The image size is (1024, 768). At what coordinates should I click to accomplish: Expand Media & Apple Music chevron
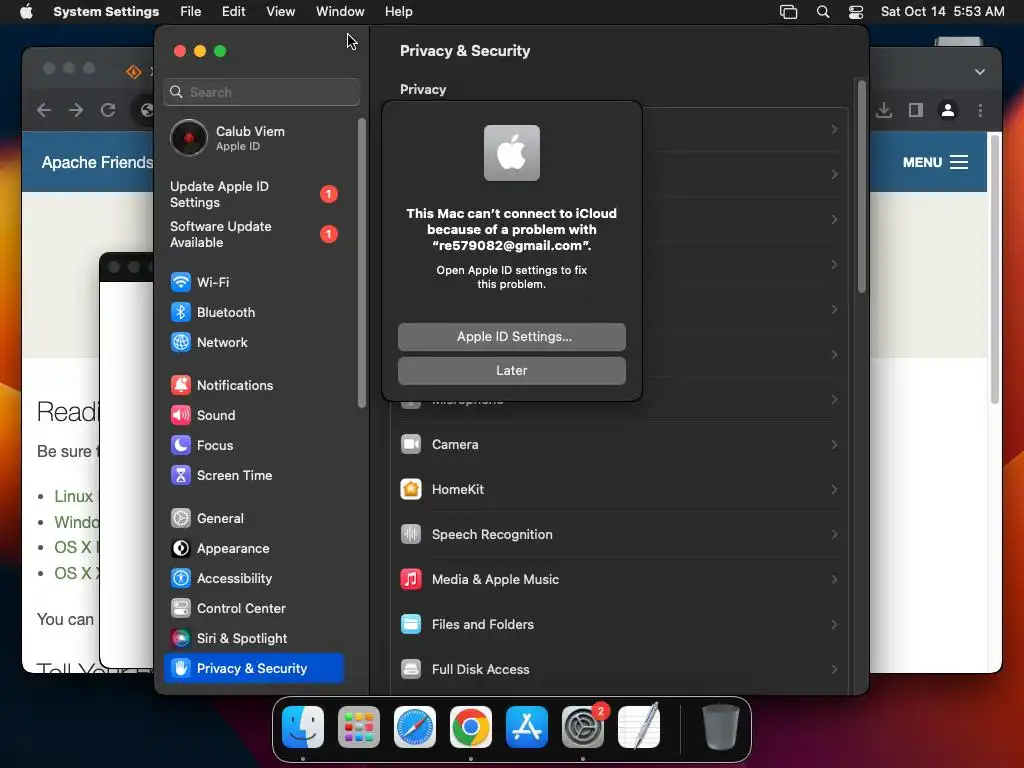pos(834,579)
